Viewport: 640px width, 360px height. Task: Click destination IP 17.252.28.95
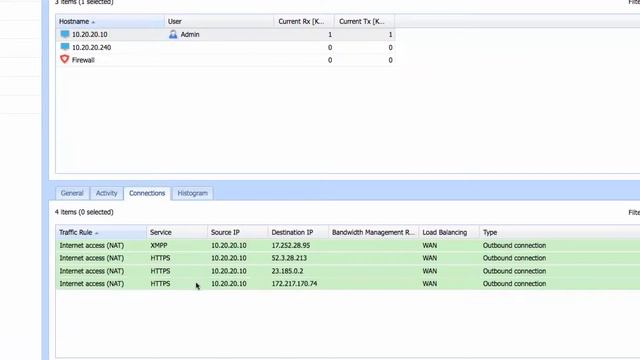coord(291,245)
